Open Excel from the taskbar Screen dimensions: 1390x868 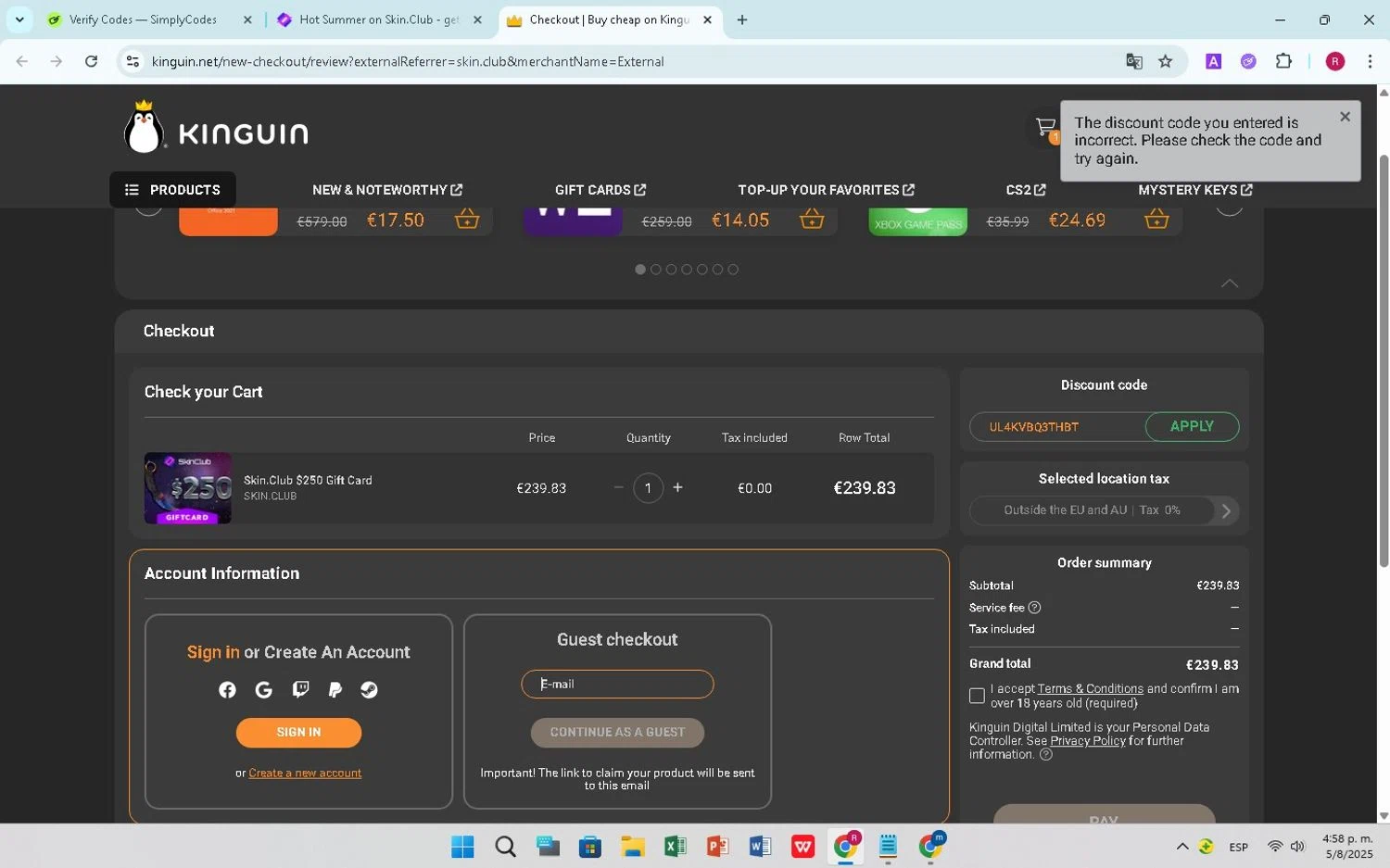click(x=675, y=846)
